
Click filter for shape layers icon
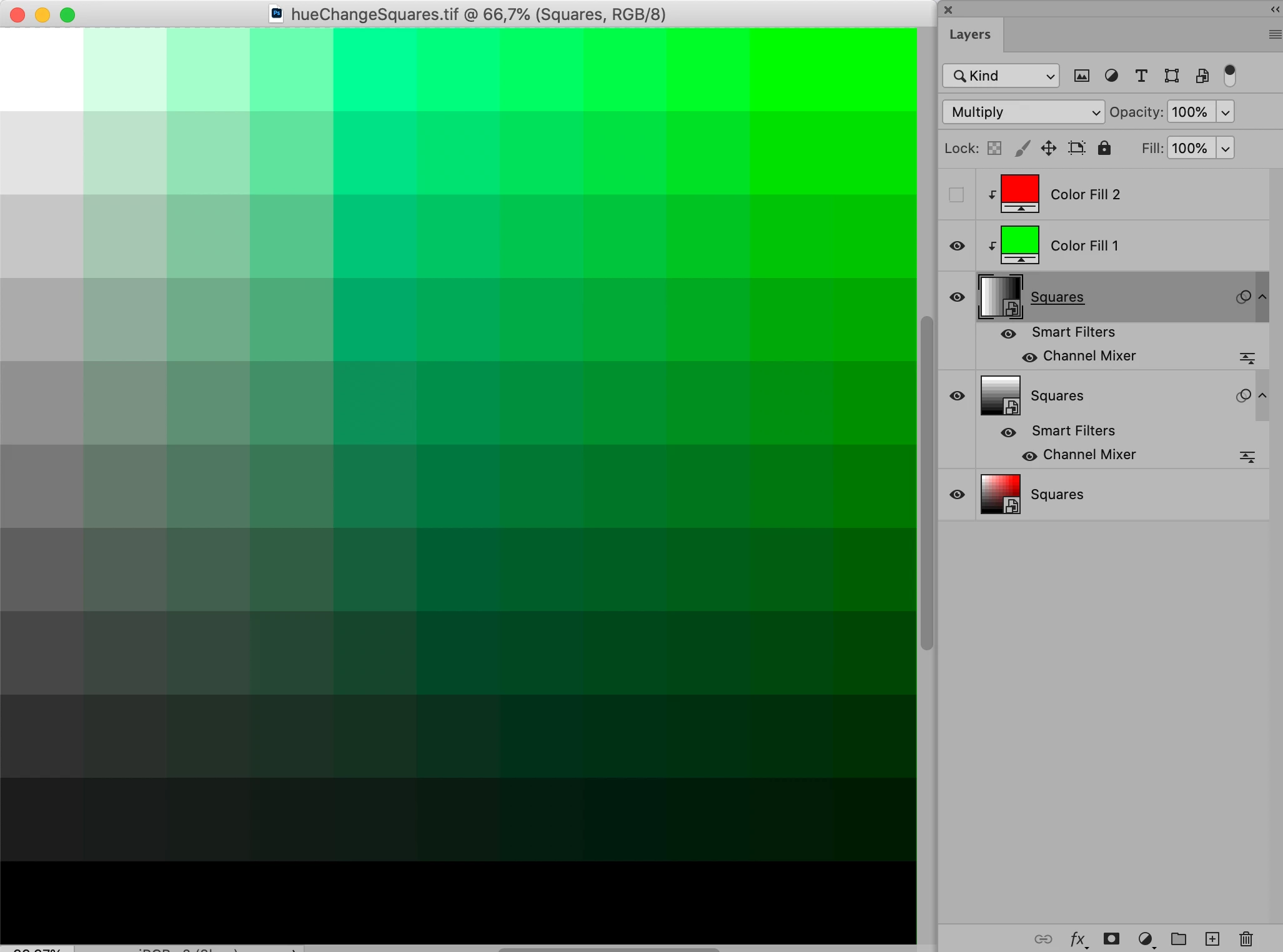click(1171, 76)
